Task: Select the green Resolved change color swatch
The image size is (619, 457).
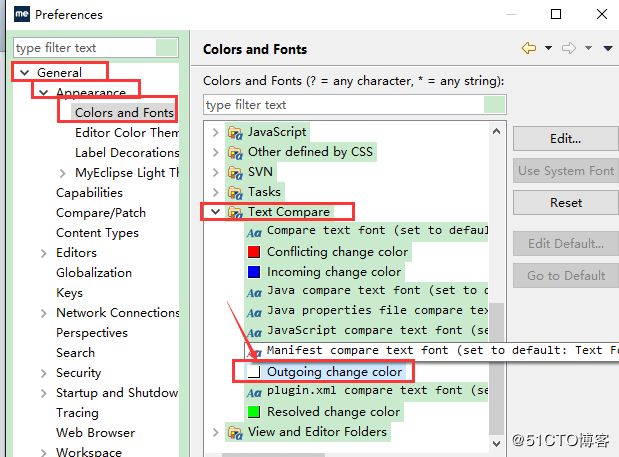Action: coord(253,412)
